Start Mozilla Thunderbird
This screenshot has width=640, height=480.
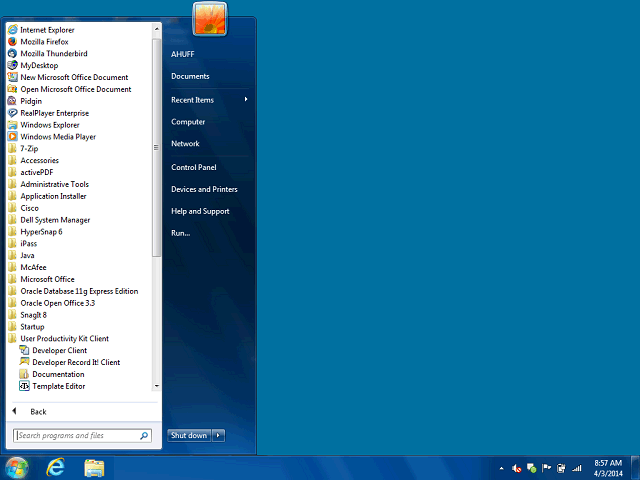click(53, 53)
